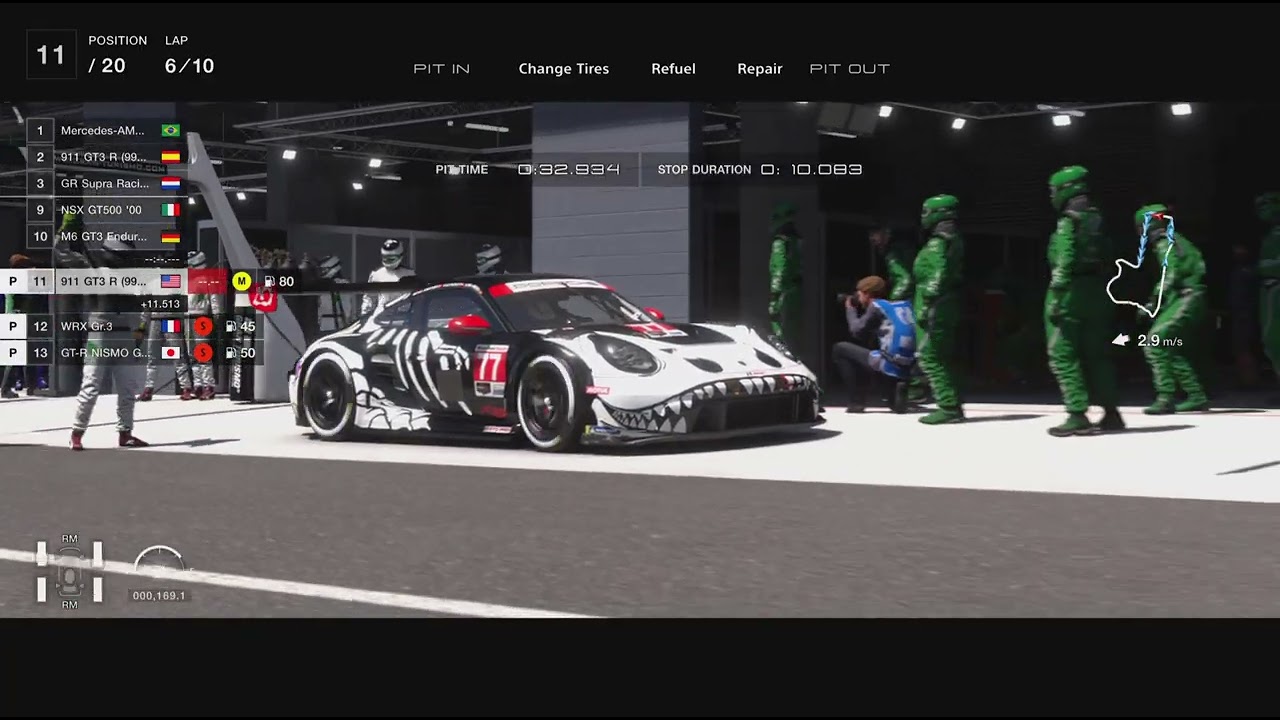The width and height of the screenshot is (1280, 720).
Task: Click the wind direction arrow icon
Action: coord(1121,341)
